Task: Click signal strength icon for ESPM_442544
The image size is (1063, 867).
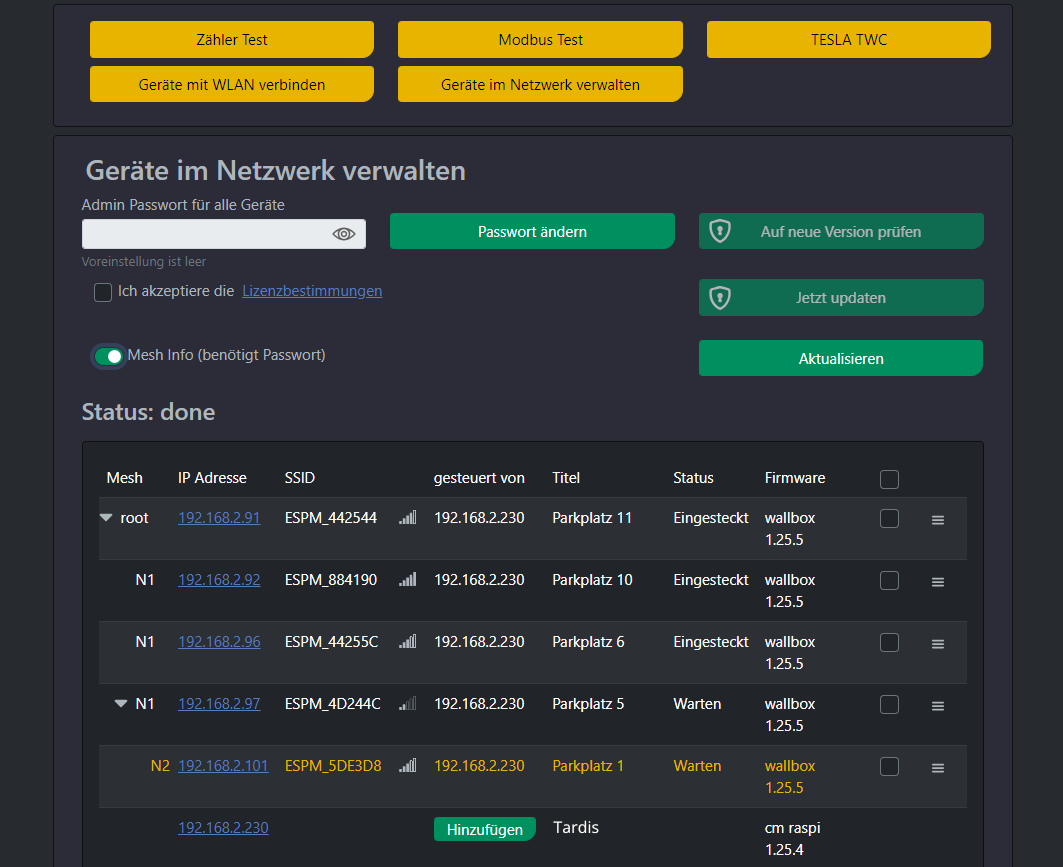Action: (407, 518)
